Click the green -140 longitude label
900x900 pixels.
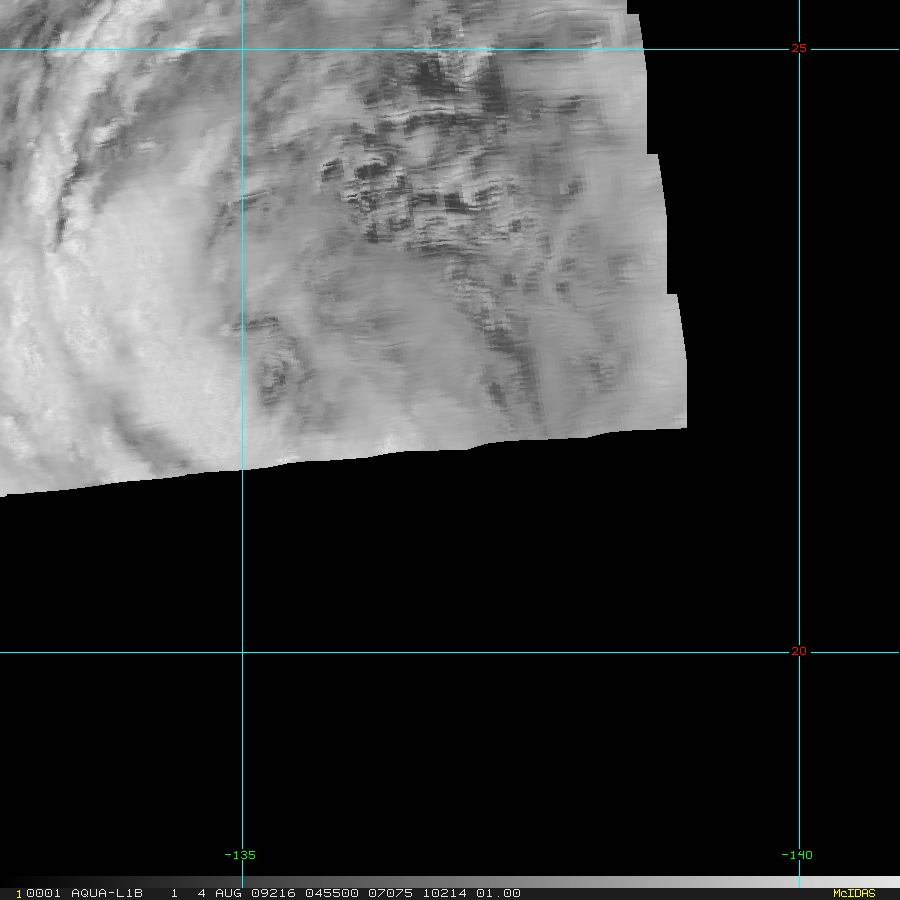[x=797, y=855]
